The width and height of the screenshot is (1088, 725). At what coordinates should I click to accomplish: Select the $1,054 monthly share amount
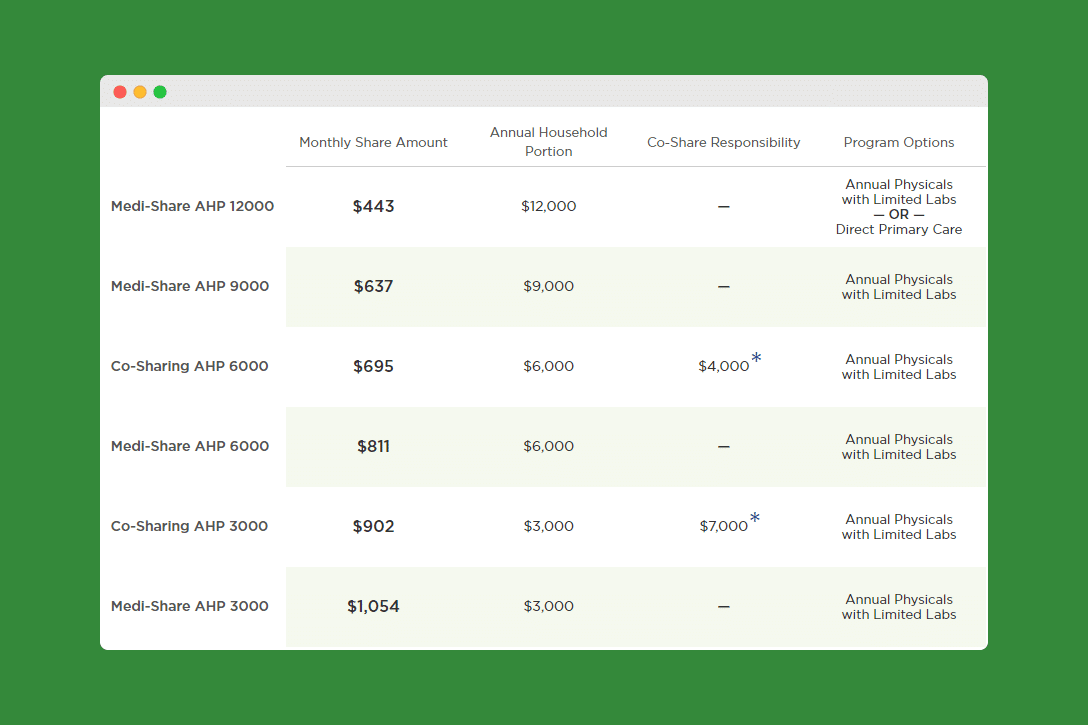pos(373,606)
